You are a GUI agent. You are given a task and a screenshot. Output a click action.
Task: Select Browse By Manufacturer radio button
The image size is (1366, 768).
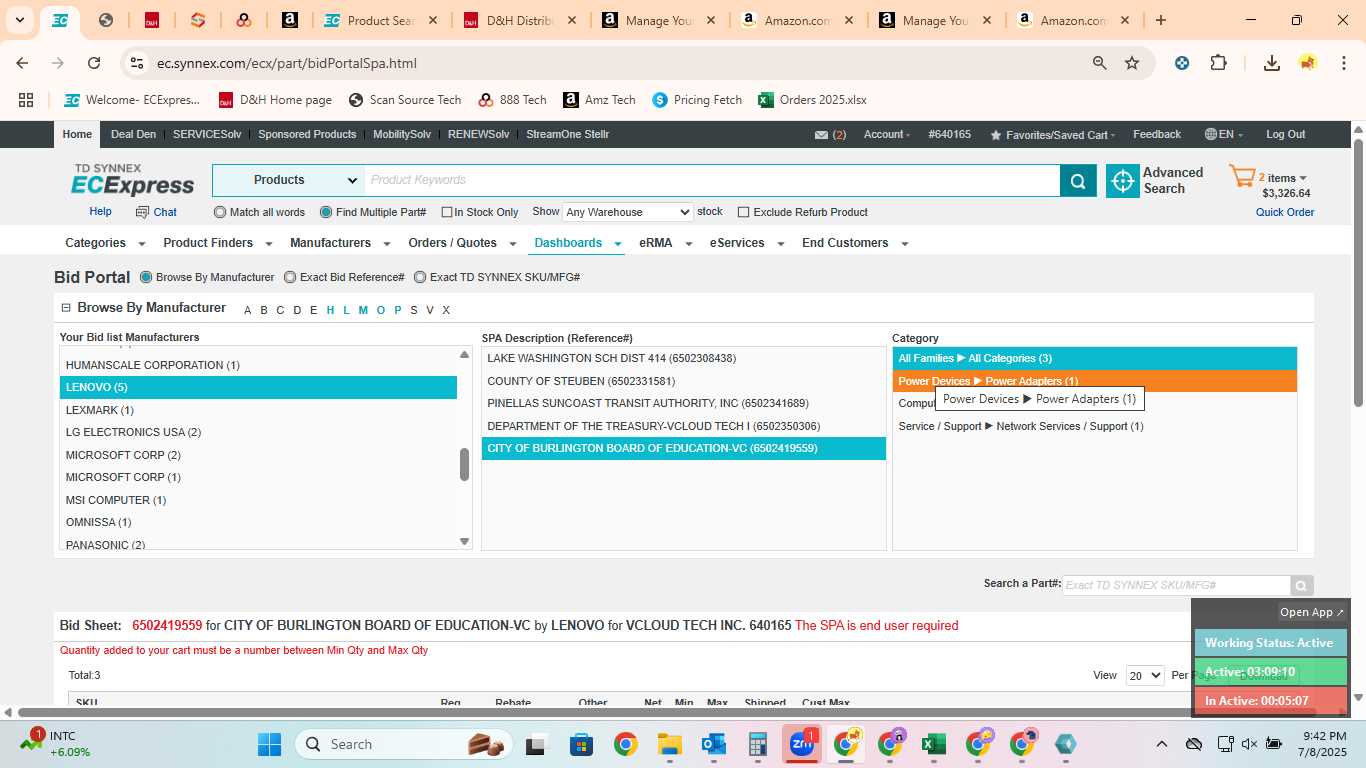click(146, 277)
